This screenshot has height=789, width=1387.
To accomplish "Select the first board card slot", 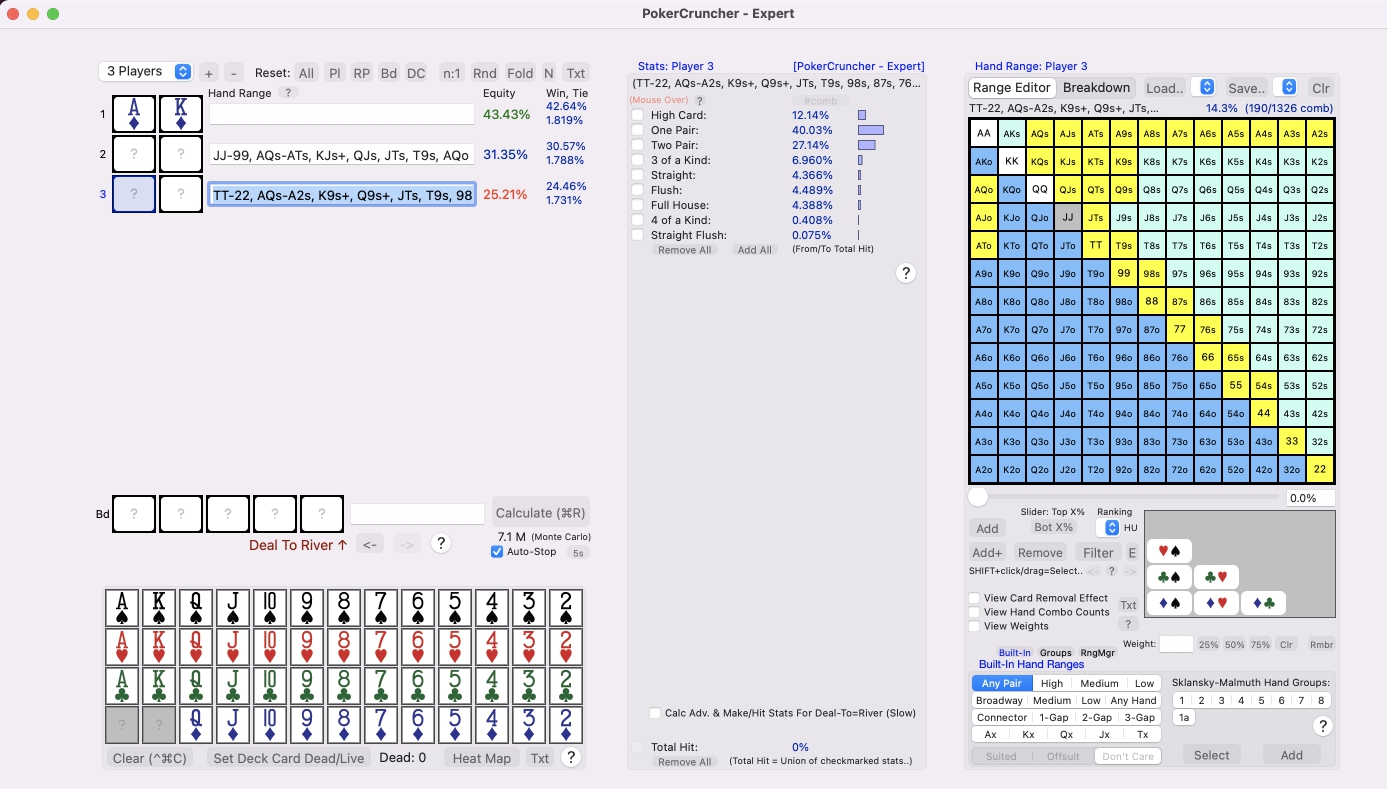I will click(134, 514).
